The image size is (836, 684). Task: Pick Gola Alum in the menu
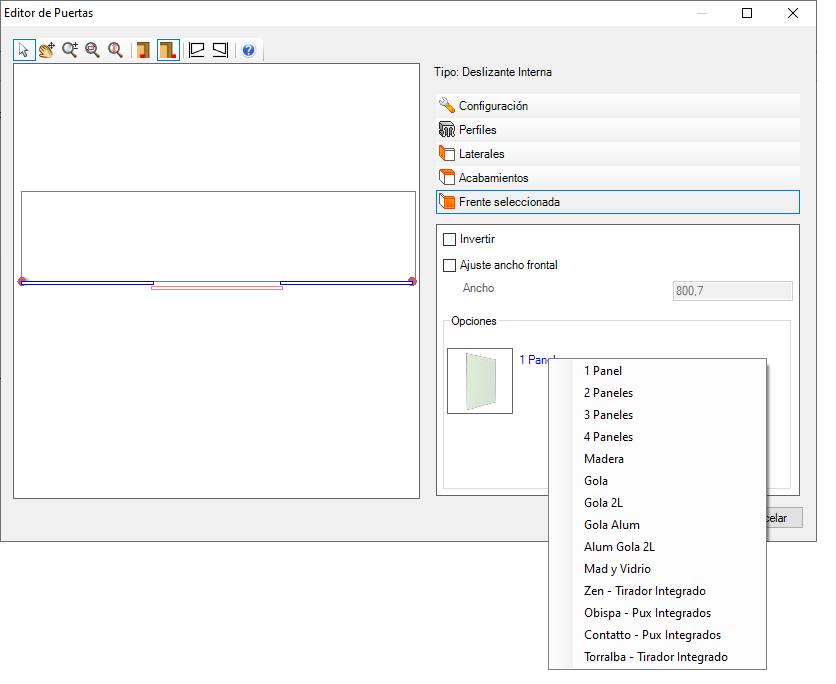657,525
